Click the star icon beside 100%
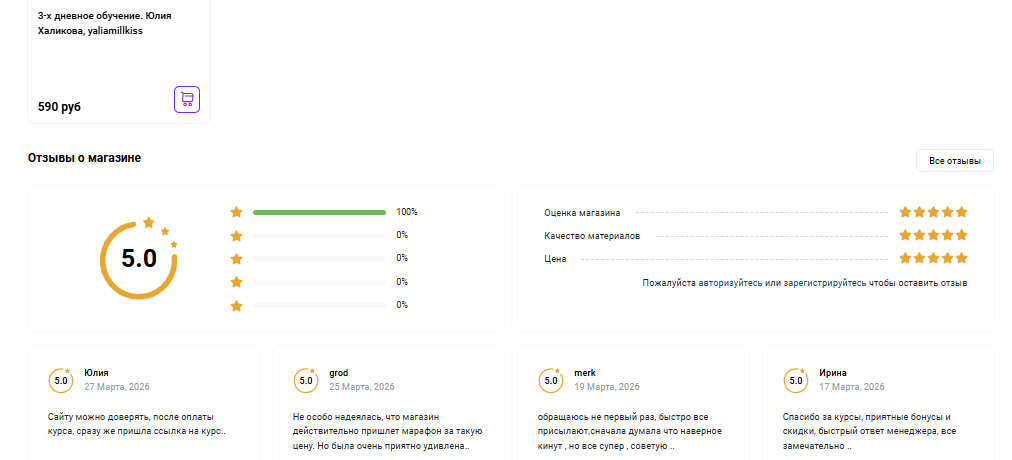Screen dimensions: 1012x460 (237, 212)
